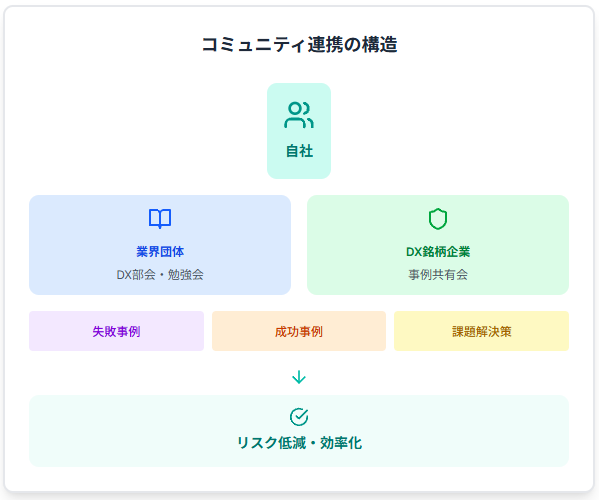This screenshot has height=500, width=599.
Task: Click the people icon above 自社
Action: coord(299,115)
